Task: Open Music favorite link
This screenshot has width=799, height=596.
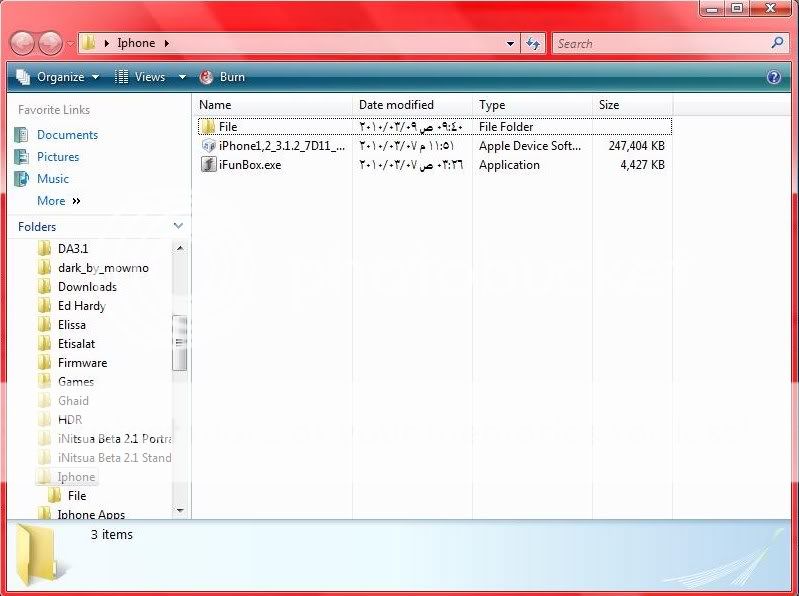Action: pyautogui.click(x=53, y=179)
